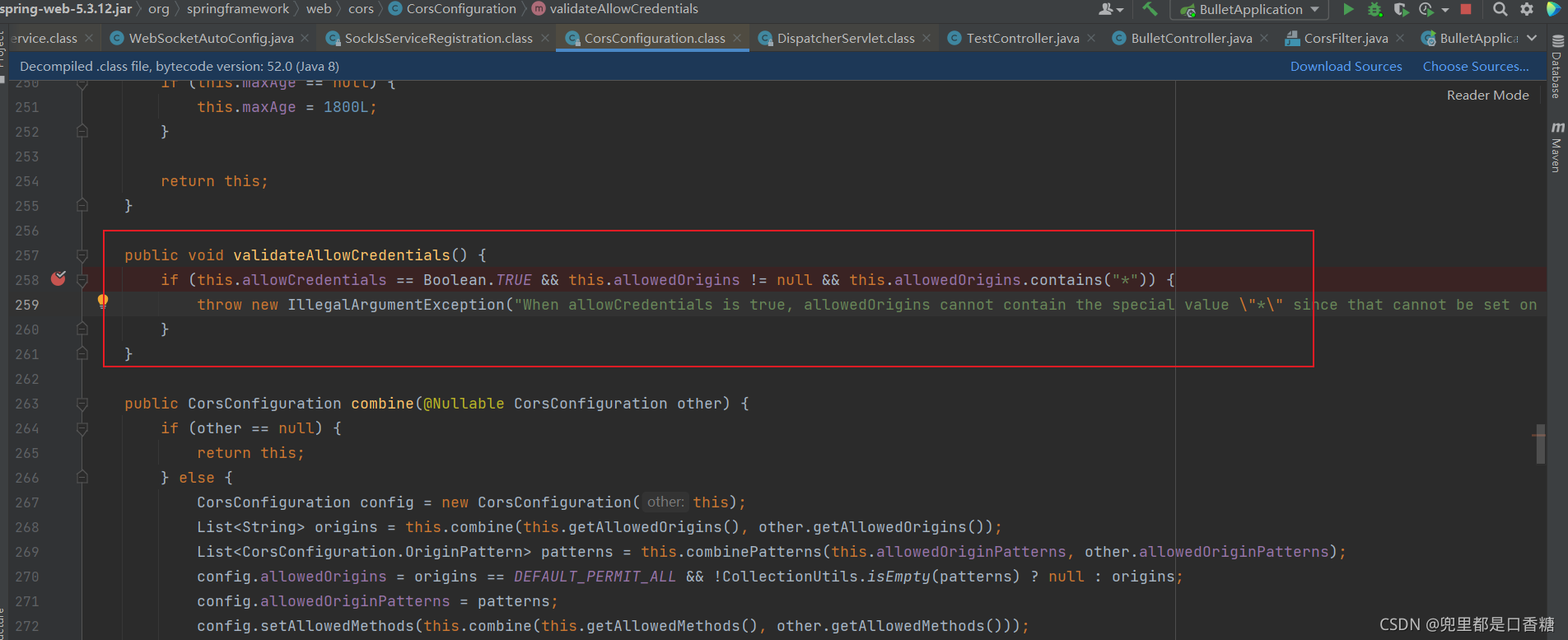The image size is (1568, 640).
Task: Click the web breadcrumb segment
Action: tap(319, 8)
